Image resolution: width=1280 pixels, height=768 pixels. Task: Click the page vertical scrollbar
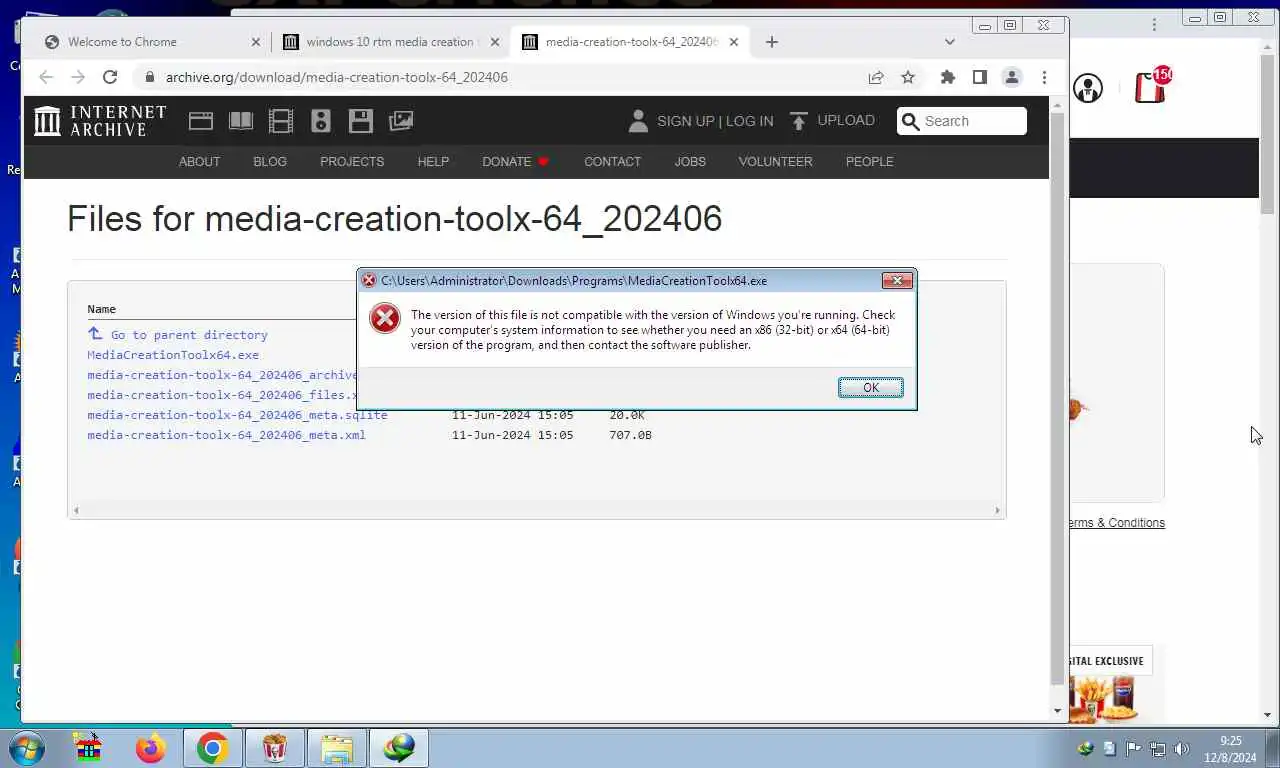[x=1058, y=400]
